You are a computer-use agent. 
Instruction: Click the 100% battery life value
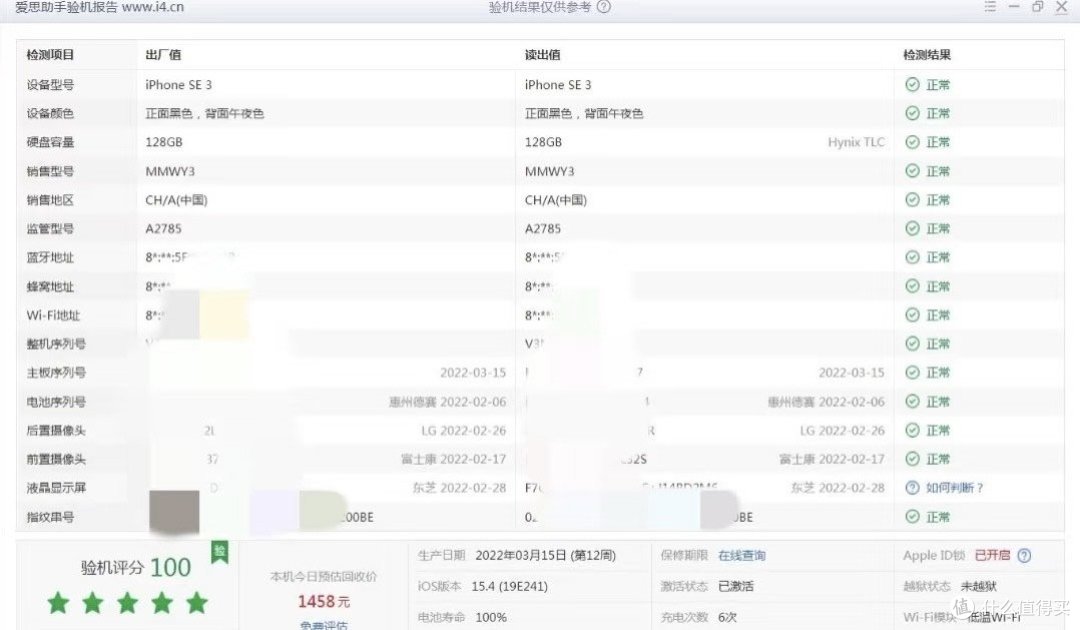point(491,618)
